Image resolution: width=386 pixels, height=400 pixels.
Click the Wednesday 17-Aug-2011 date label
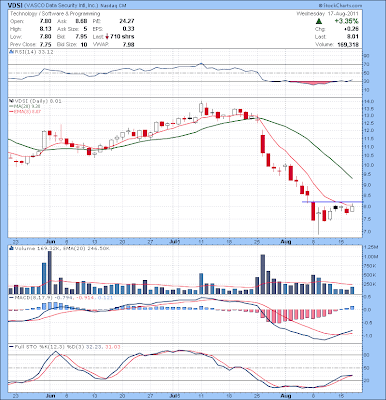(x=327, y=14)
